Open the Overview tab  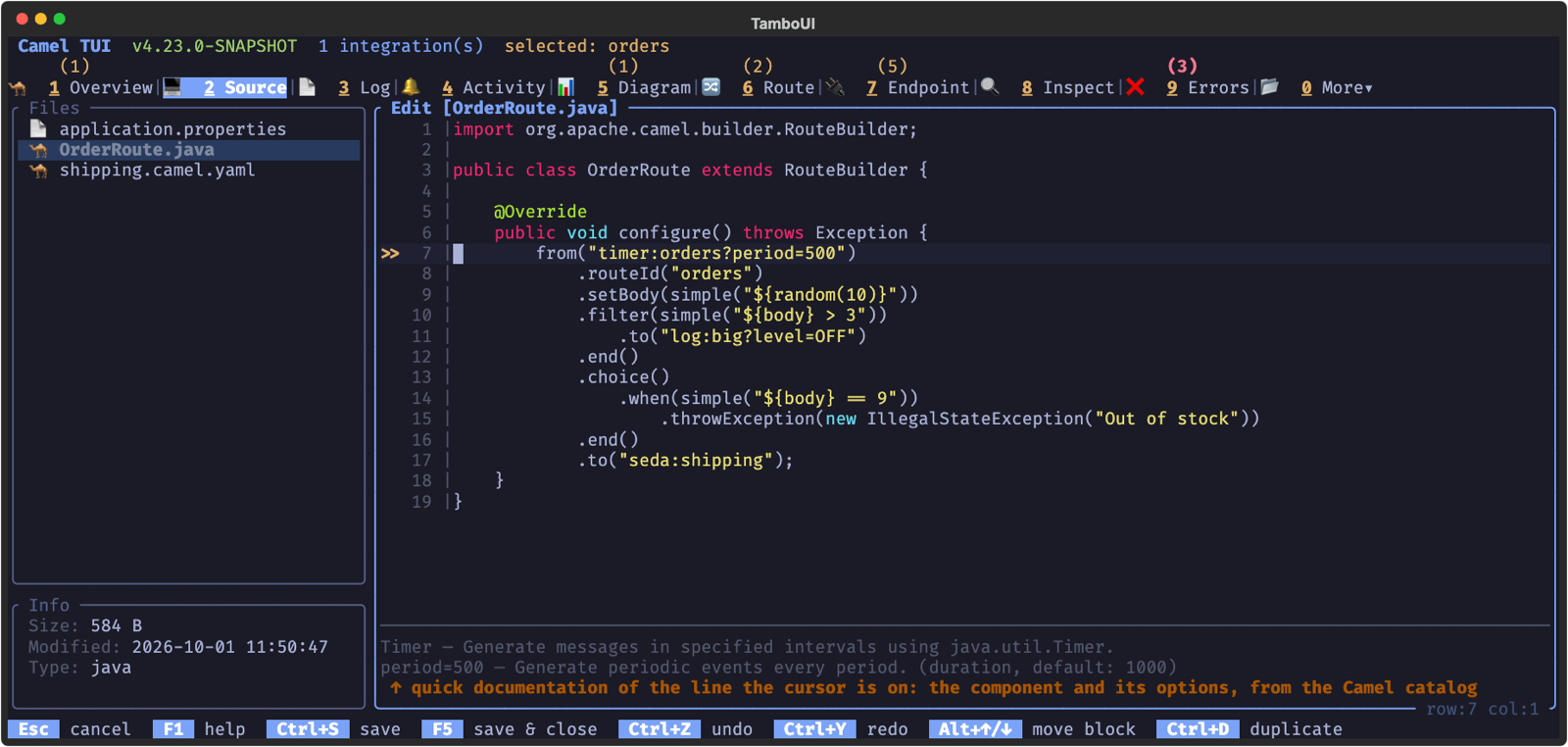coord(101,87)
